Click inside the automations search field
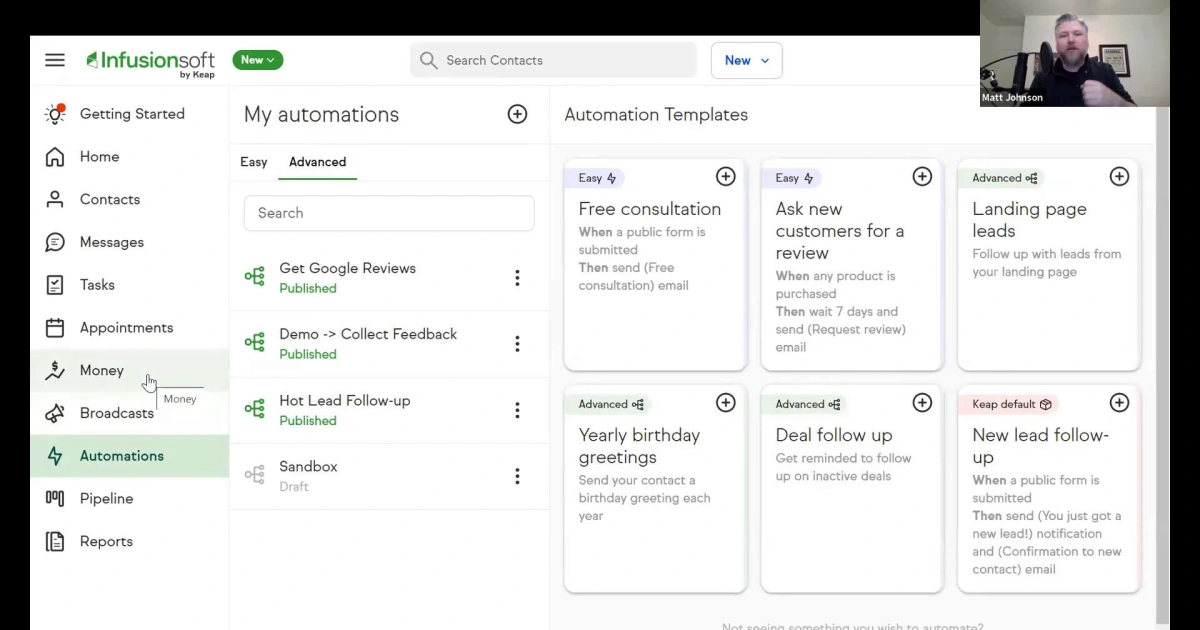Viewport: 1200px width, 630px height. tap(389, 213)
